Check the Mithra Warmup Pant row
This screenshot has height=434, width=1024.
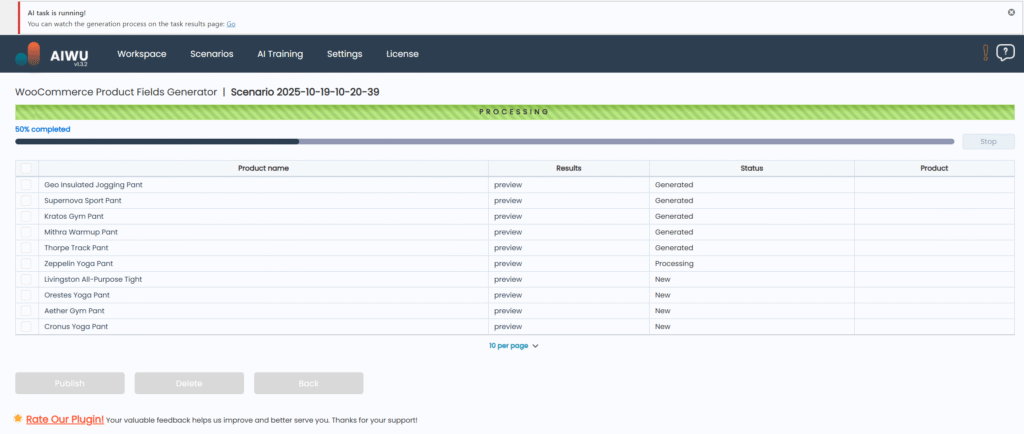pos(26,232)
